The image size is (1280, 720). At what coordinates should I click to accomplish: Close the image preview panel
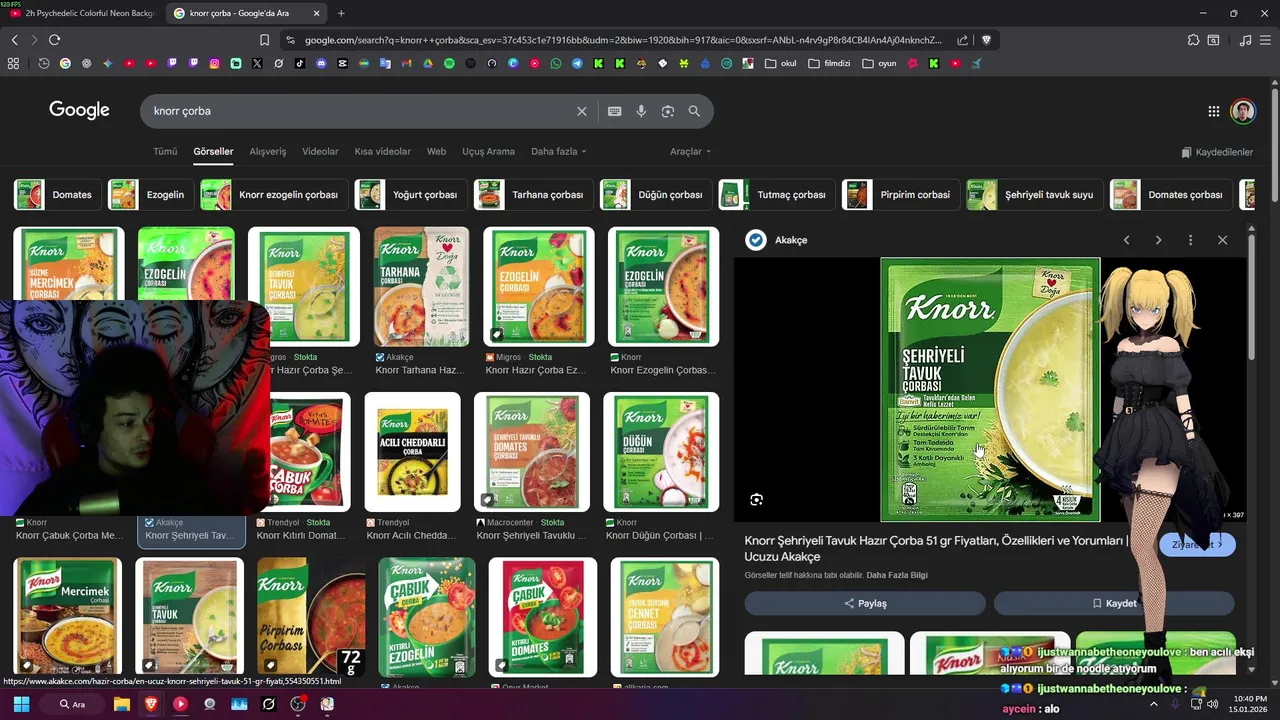(x=1222, y=240)
